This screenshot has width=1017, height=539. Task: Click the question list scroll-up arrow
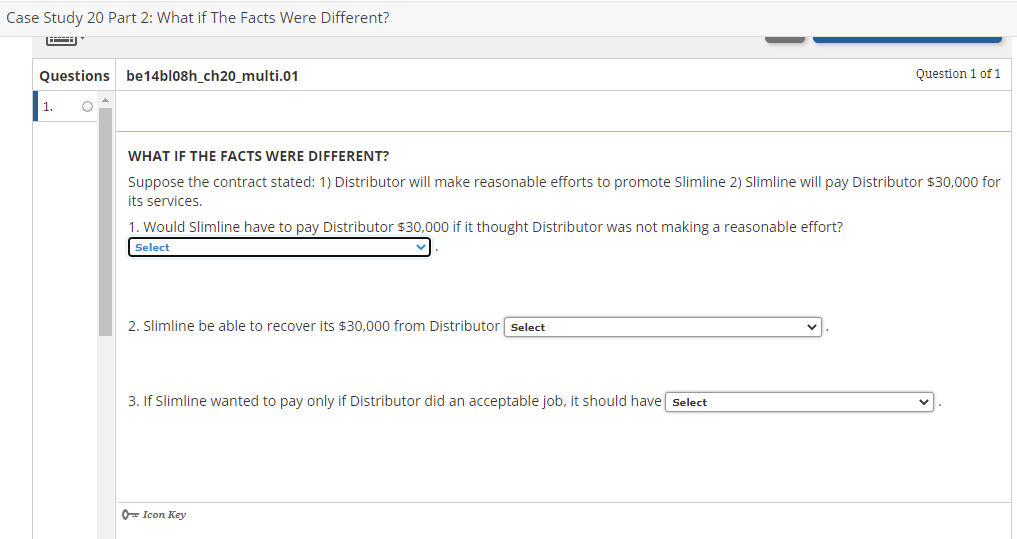click(x=105, y=100)
